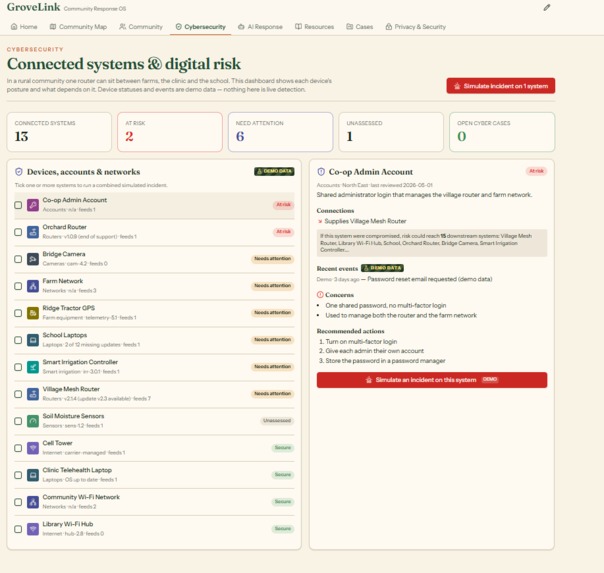Click 'Password reset email requested' event
Screen dimensions: 604x573
coord(430,279)
